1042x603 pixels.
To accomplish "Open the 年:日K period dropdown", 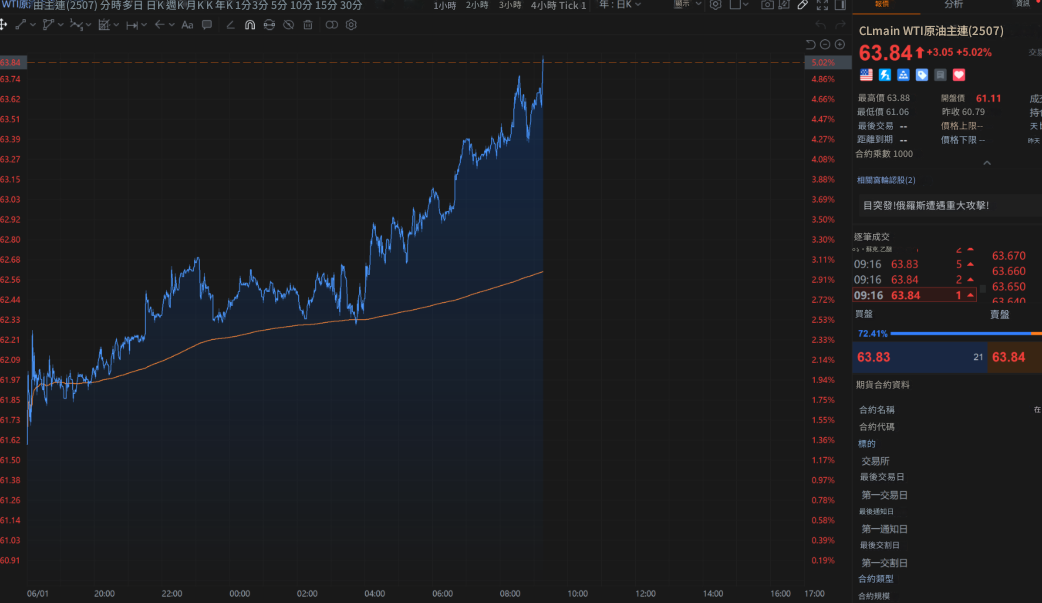I will [x=619, y=5].
